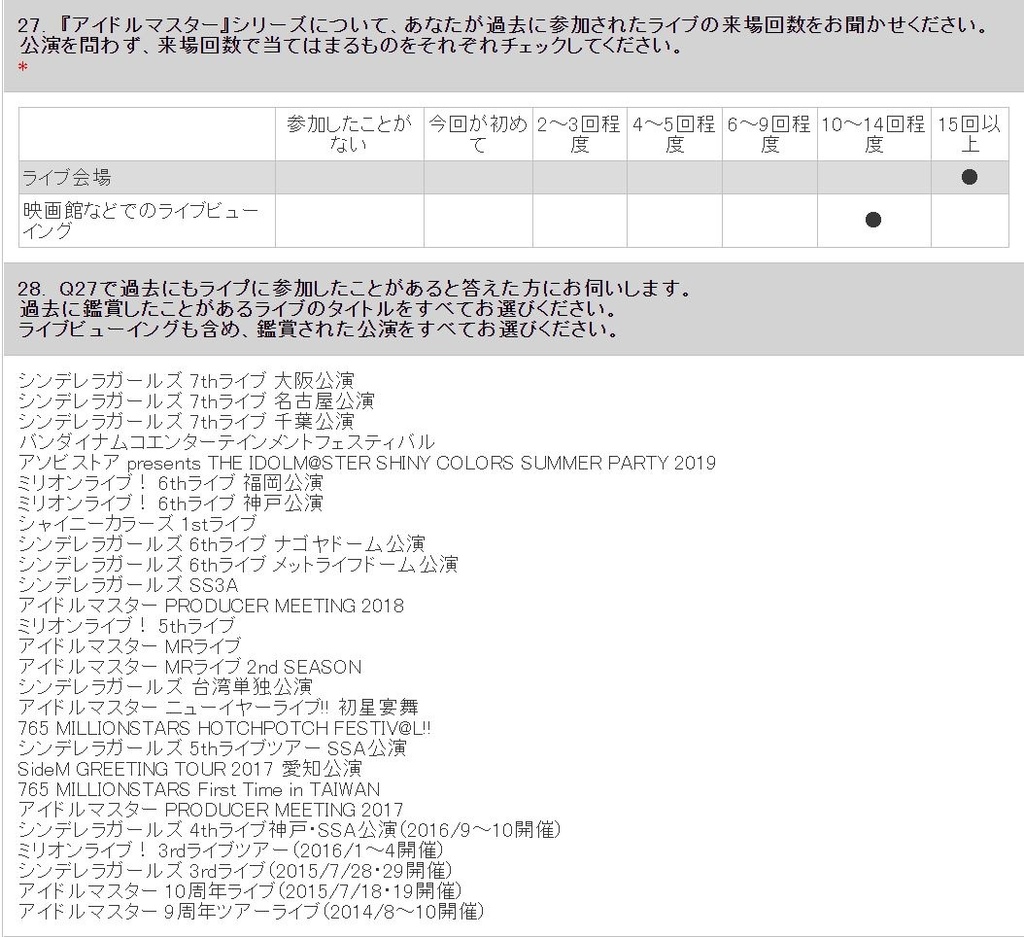The image size is (1024, 937).
Task: Click the "SHINY COLORS SUMMER PARTY 2019" line
Action: (x=367, y=462)
